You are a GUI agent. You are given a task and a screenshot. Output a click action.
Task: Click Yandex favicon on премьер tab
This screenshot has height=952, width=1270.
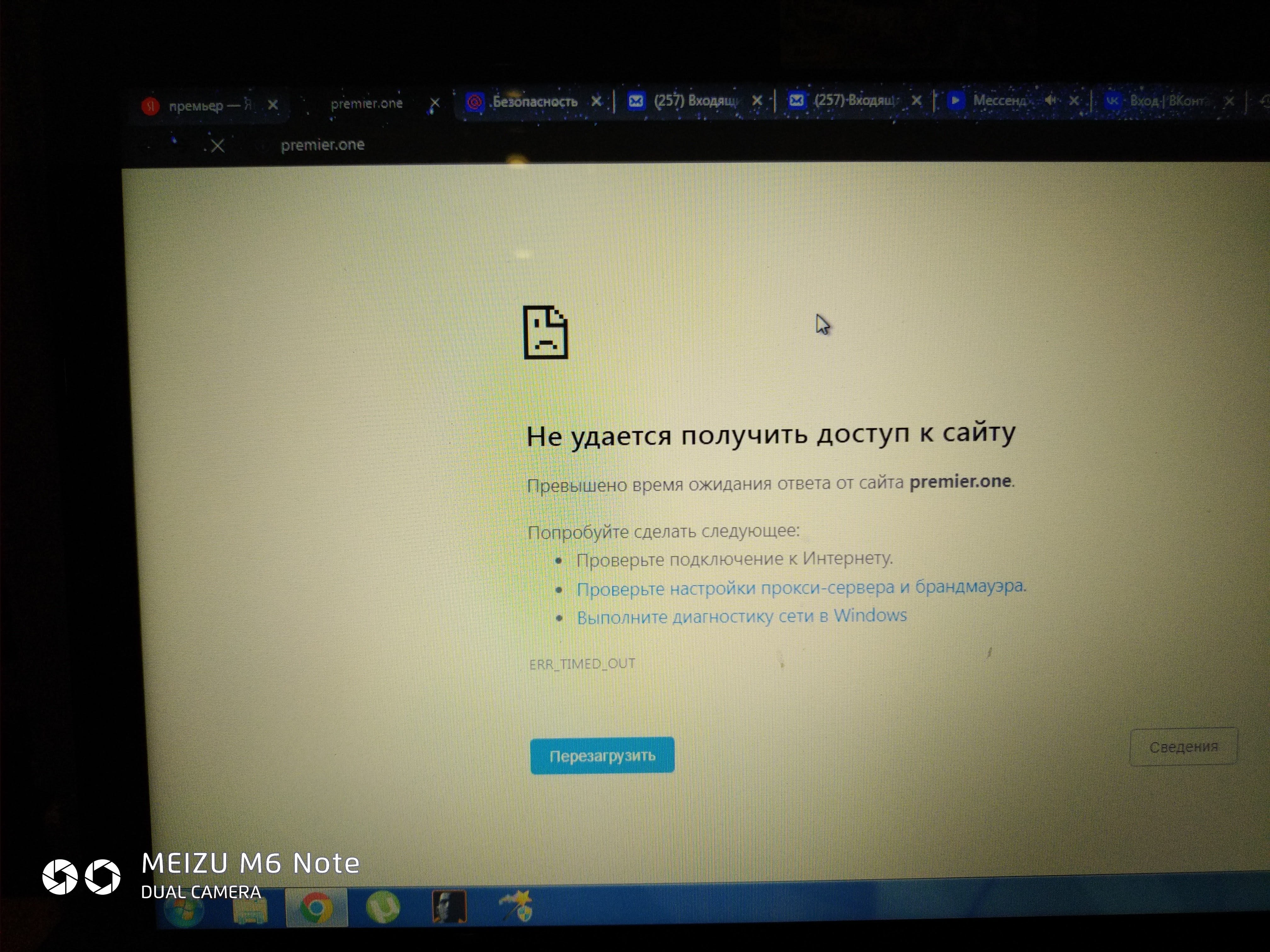tap(151, 106)
